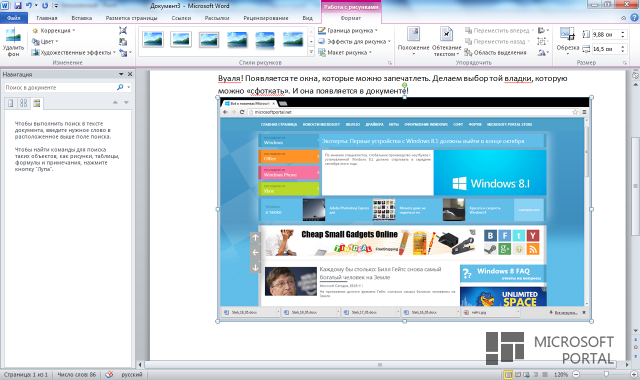Image resolution: width=640 pixels, height=380 pixels.
Task: Switch to the Главная (Home) tab
Action: click(47, 18)
